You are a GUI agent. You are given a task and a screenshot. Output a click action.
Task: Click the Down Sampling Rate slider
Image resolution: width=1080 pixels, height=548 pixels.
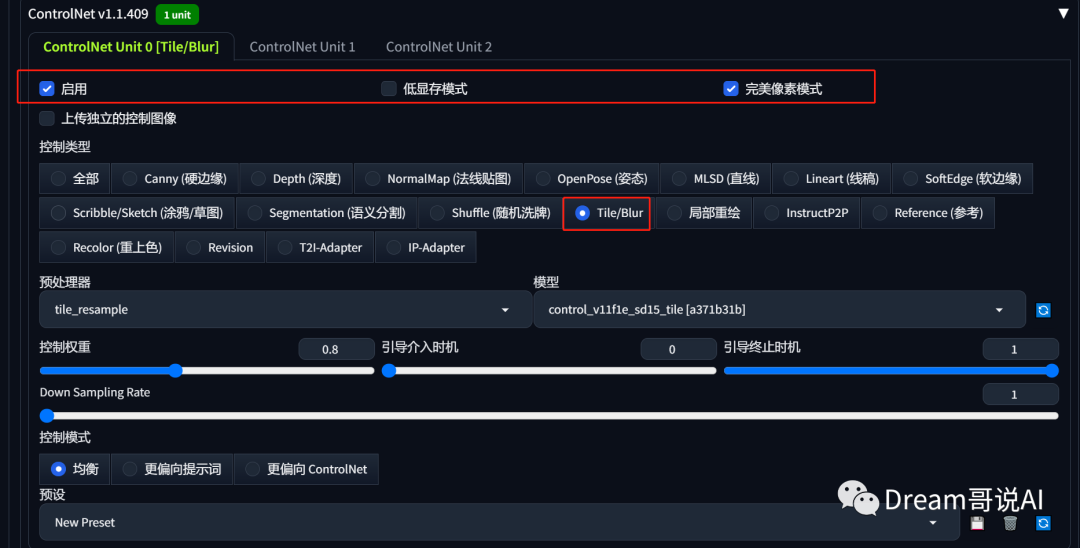coord(549,416)
